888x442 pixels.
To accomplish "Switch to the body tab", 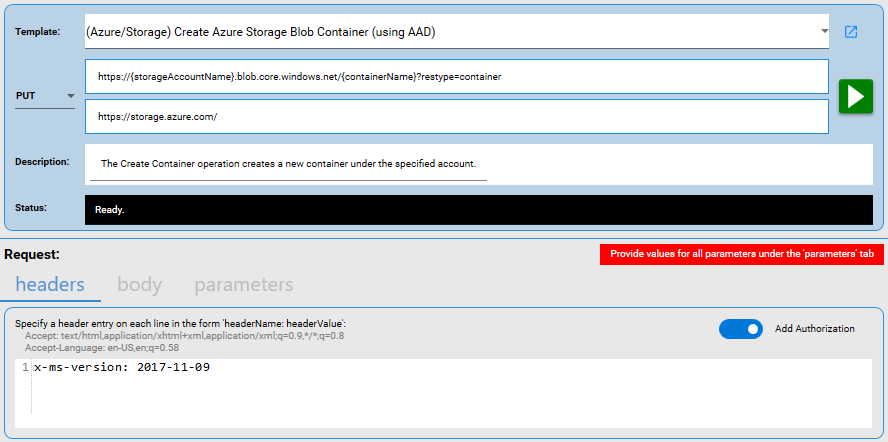I will 139,285.
